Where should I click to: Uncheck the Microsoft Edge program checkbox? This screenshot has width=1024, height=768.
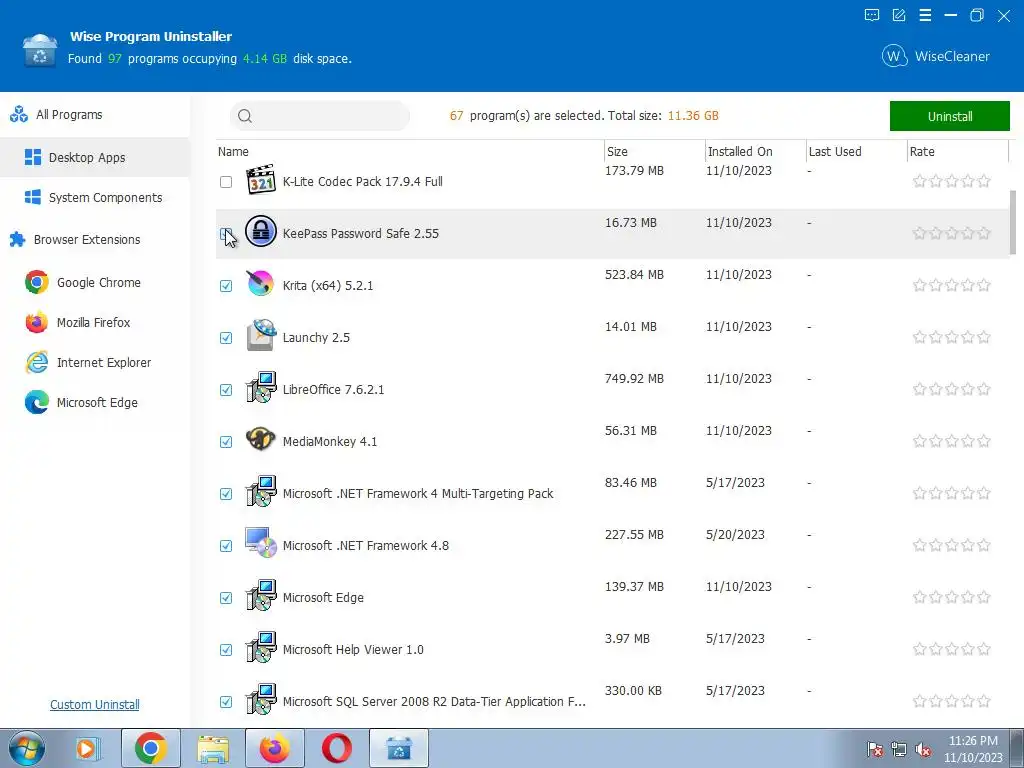click(226, 598)
